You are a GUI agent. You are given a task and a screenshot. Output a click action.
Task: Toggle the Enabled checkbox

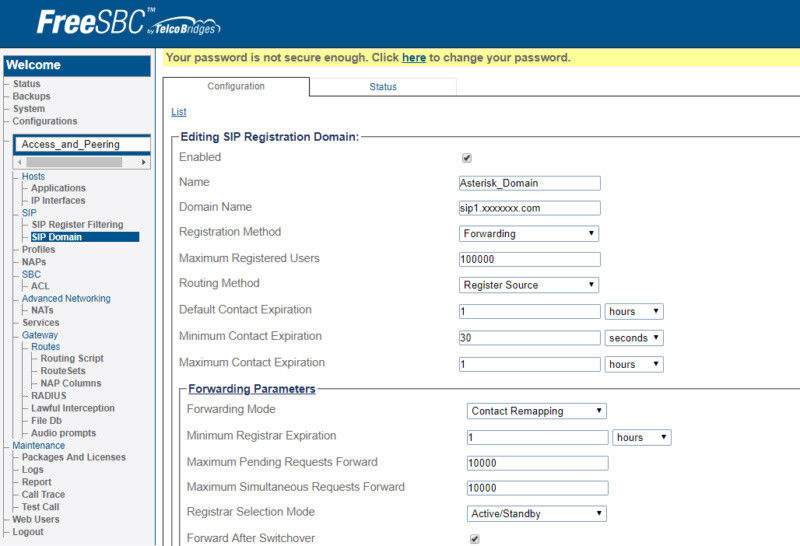466,158
